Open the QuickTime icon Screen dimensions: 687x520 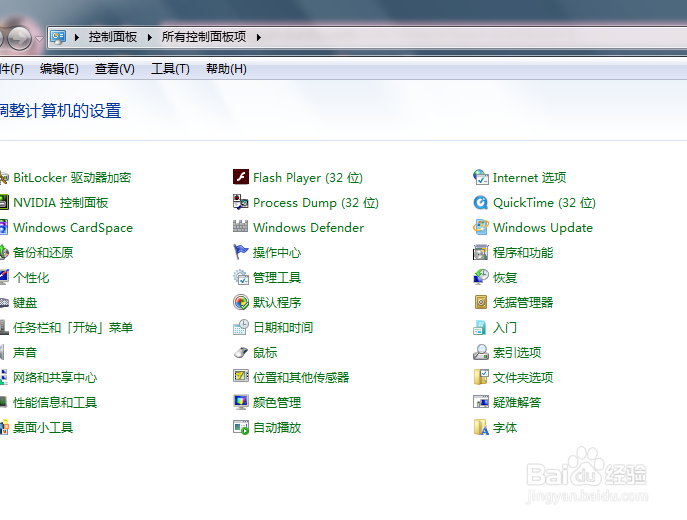click(x=481, y=202)
